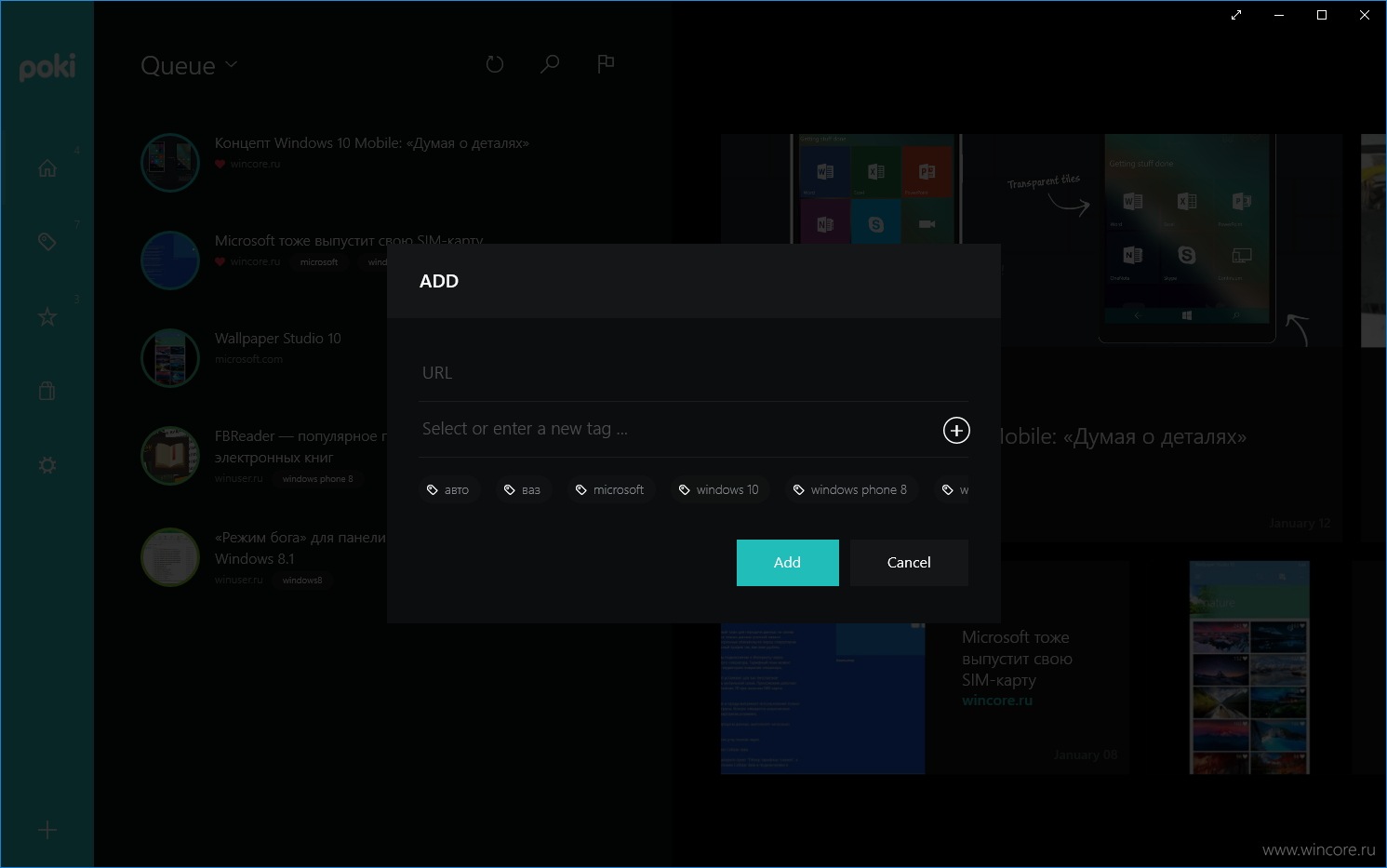Image resolution: width=1387 pixels, height=868 pixels.
Task: Click thumbnail of «Режим бога» item
Action: (170, 557)
